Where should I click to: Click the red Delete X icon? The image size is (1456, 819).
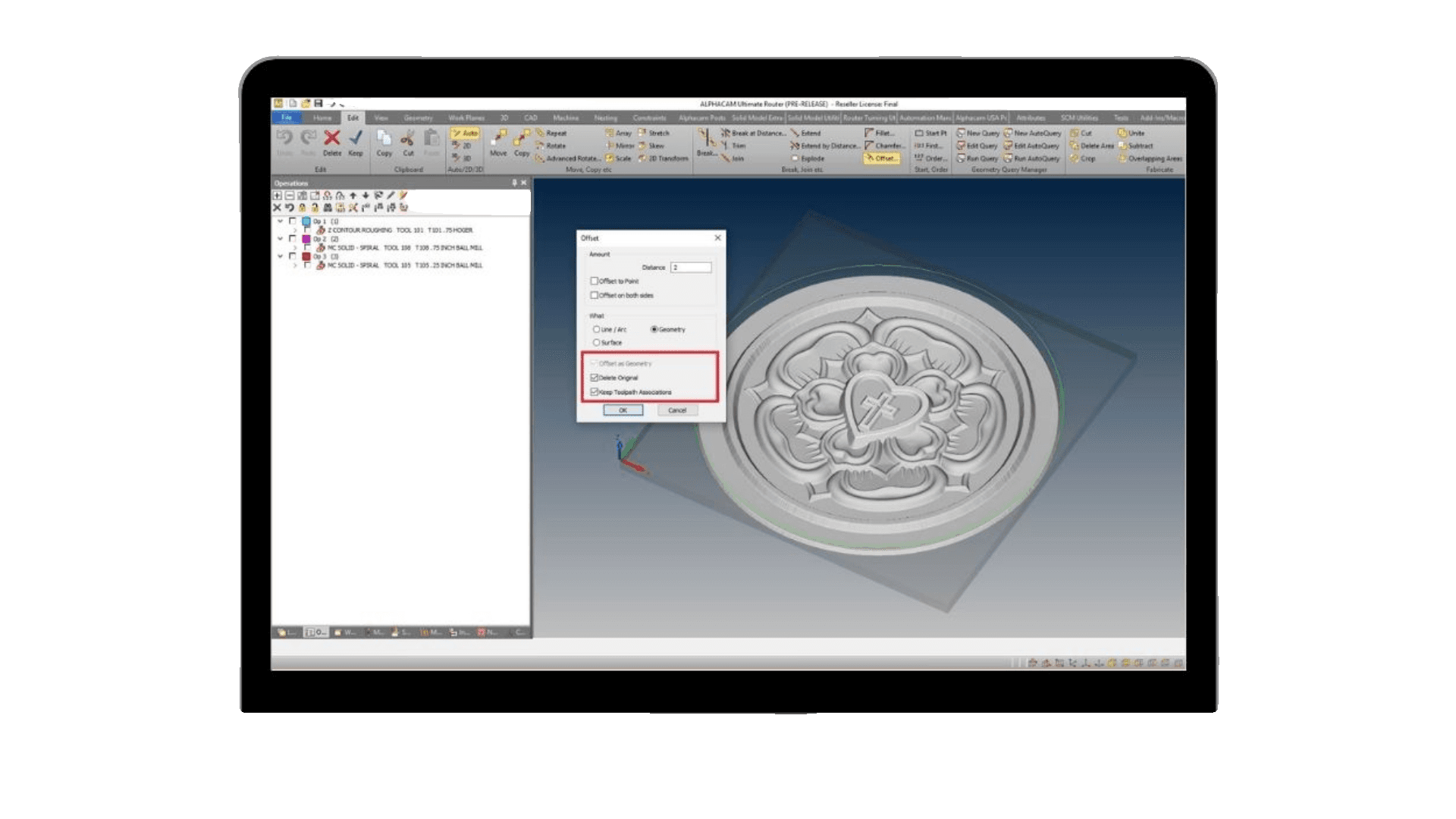[x=331, y=138]
